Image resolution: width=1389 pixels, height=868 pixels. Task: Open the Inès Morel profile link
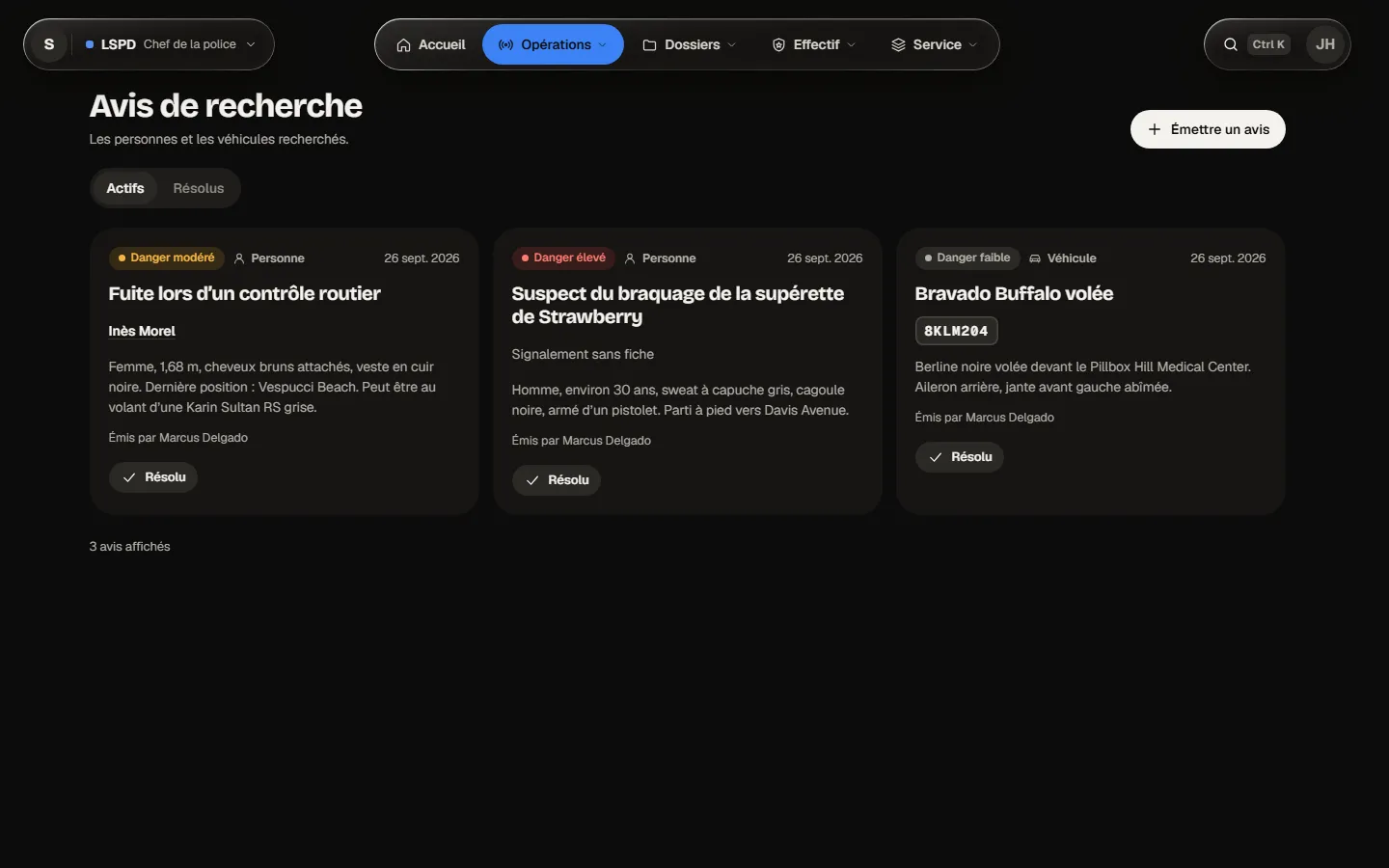click(142, 331)
